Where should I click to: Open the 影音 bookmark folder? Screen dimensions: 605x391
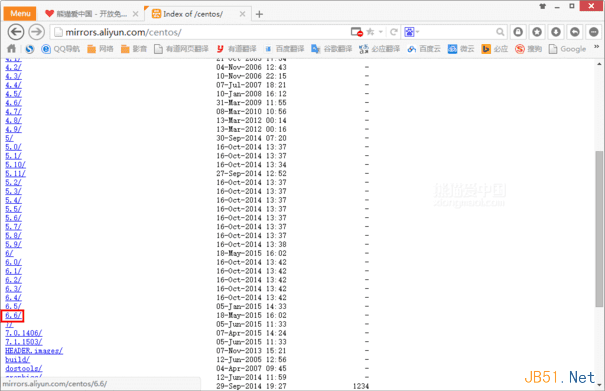click(x=134, y=49)
